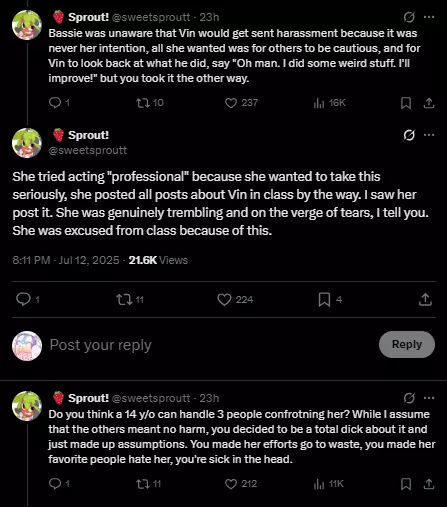Repost the main tweet showing 11 reposts
Screen dimensions: 447x507
124,299
